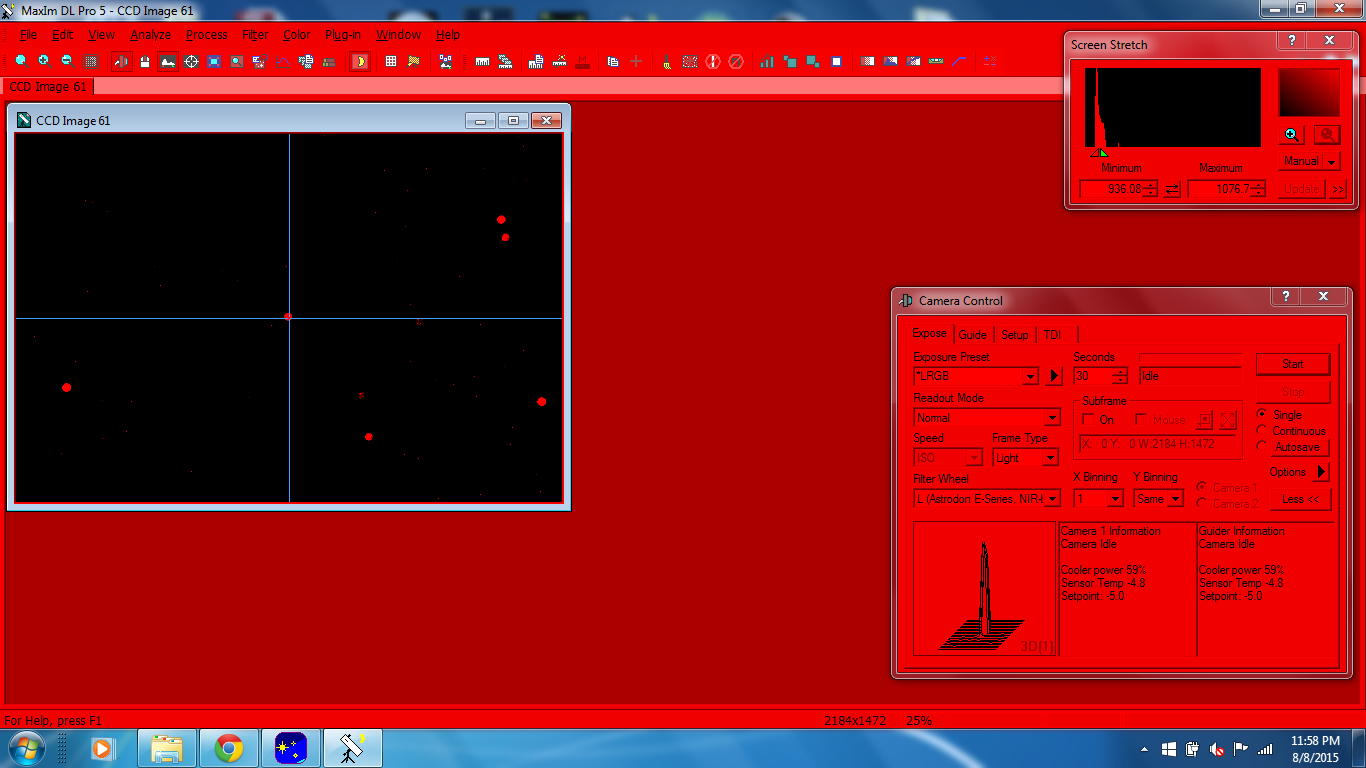Select the Single exposure radio button
Screen dimensions: 1366x768
click(x=1262, y=414)
